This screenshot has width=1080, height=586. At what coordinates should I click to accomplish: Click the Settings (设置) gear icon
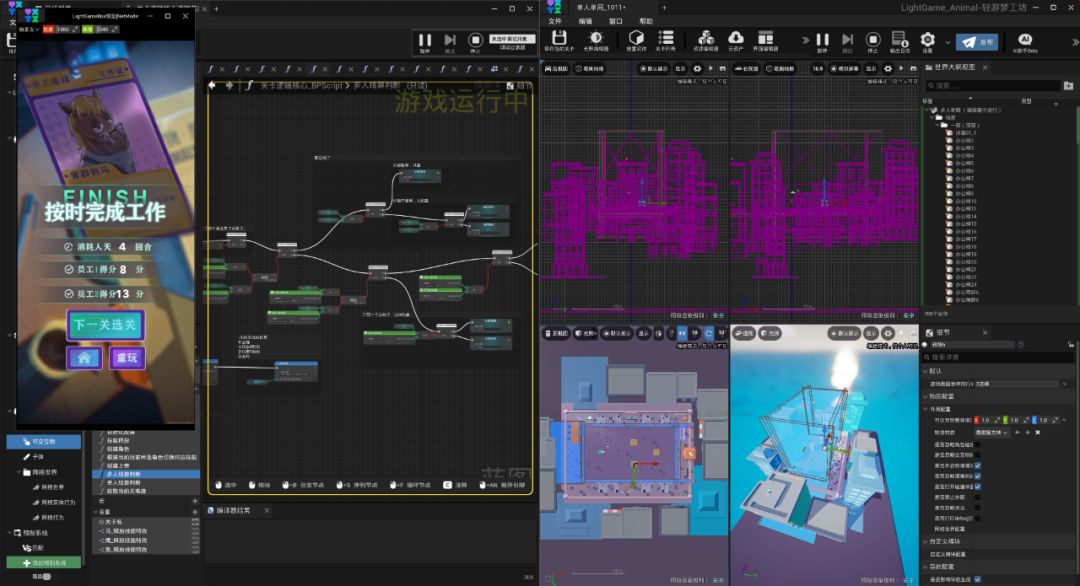[x=927, y=40]
